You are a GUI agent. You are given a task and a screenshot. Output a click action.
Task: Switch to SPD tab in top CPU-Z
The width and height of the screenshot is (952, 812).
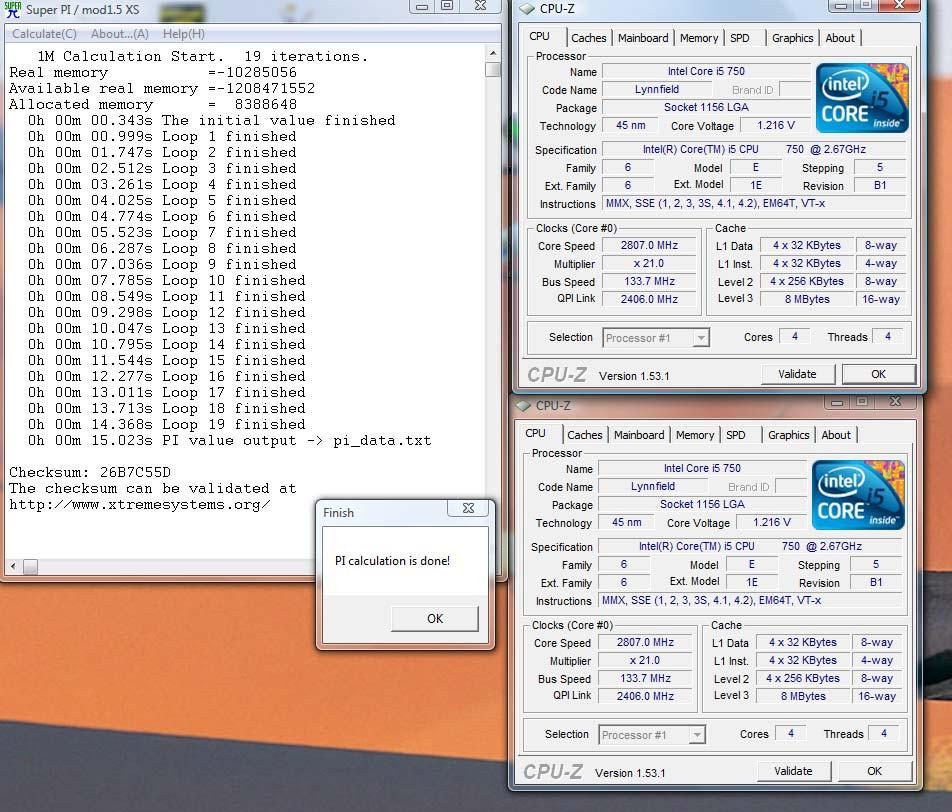(740, 38)
